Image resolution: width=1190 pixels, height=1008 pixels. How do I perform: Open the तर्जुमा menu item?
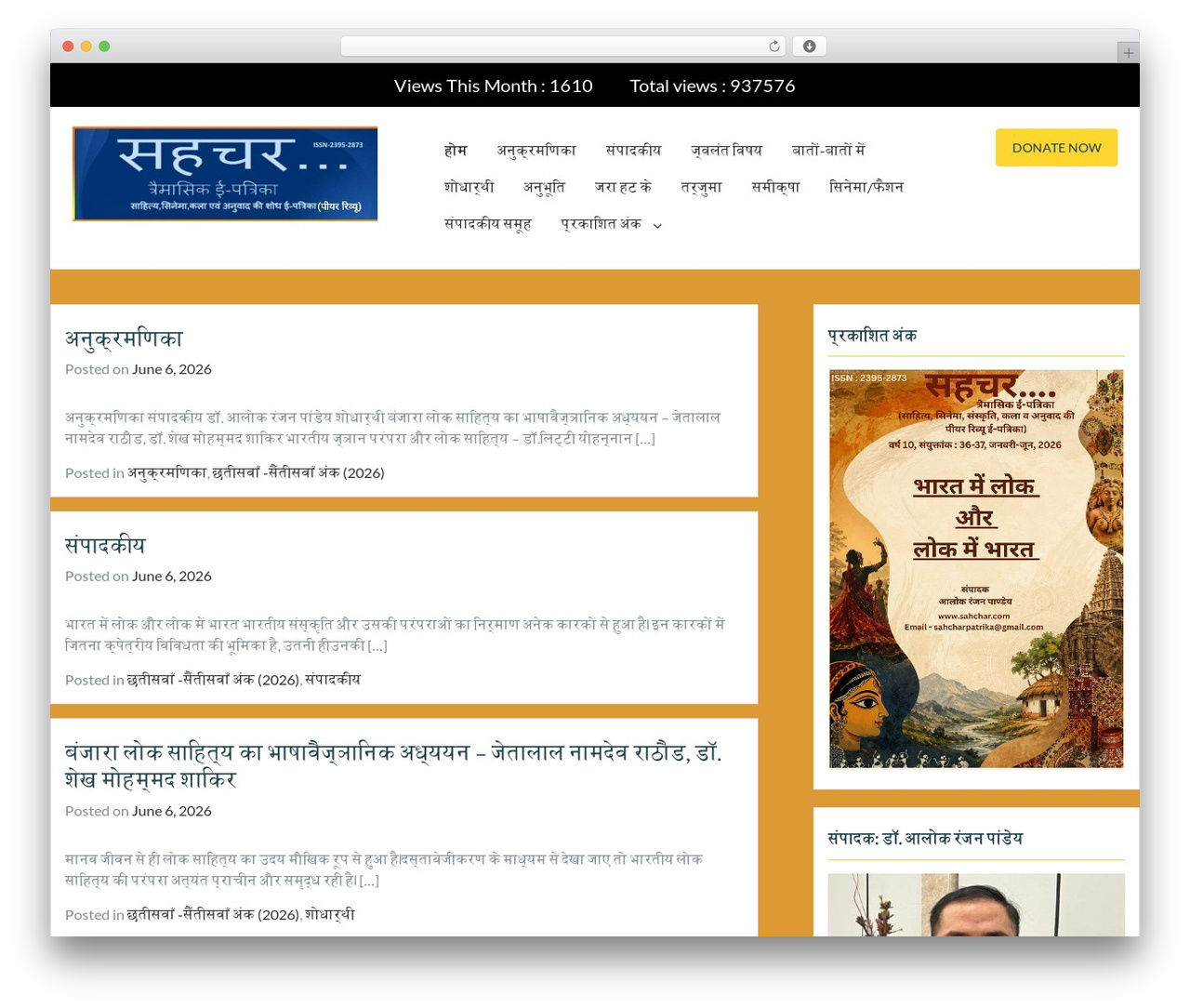click(701, 187)
